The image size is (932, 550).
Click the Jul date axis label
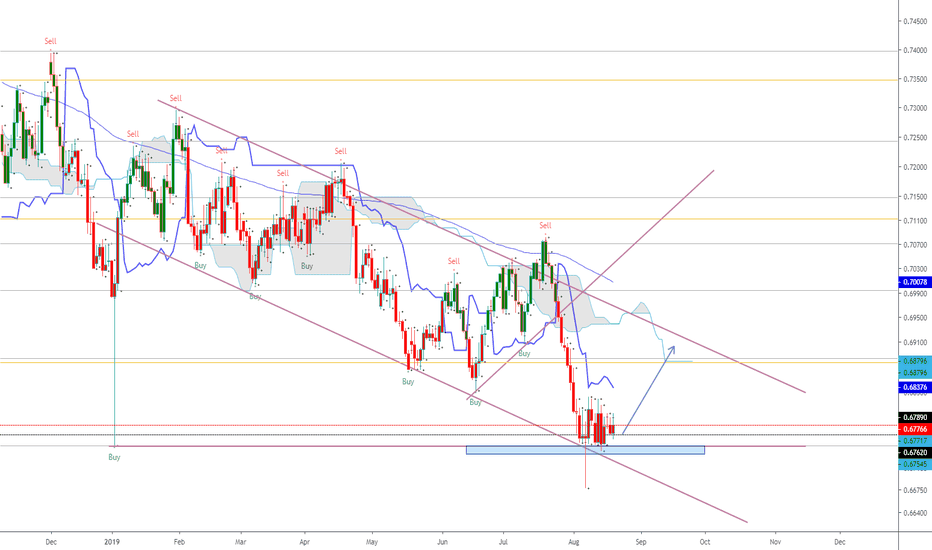click(503, 542)
